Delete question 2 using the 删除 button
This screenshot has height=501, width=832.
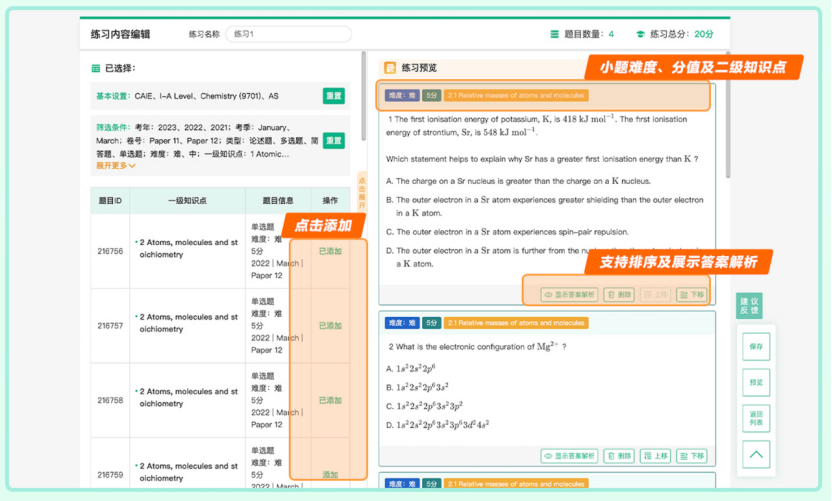tap(620, 456)
